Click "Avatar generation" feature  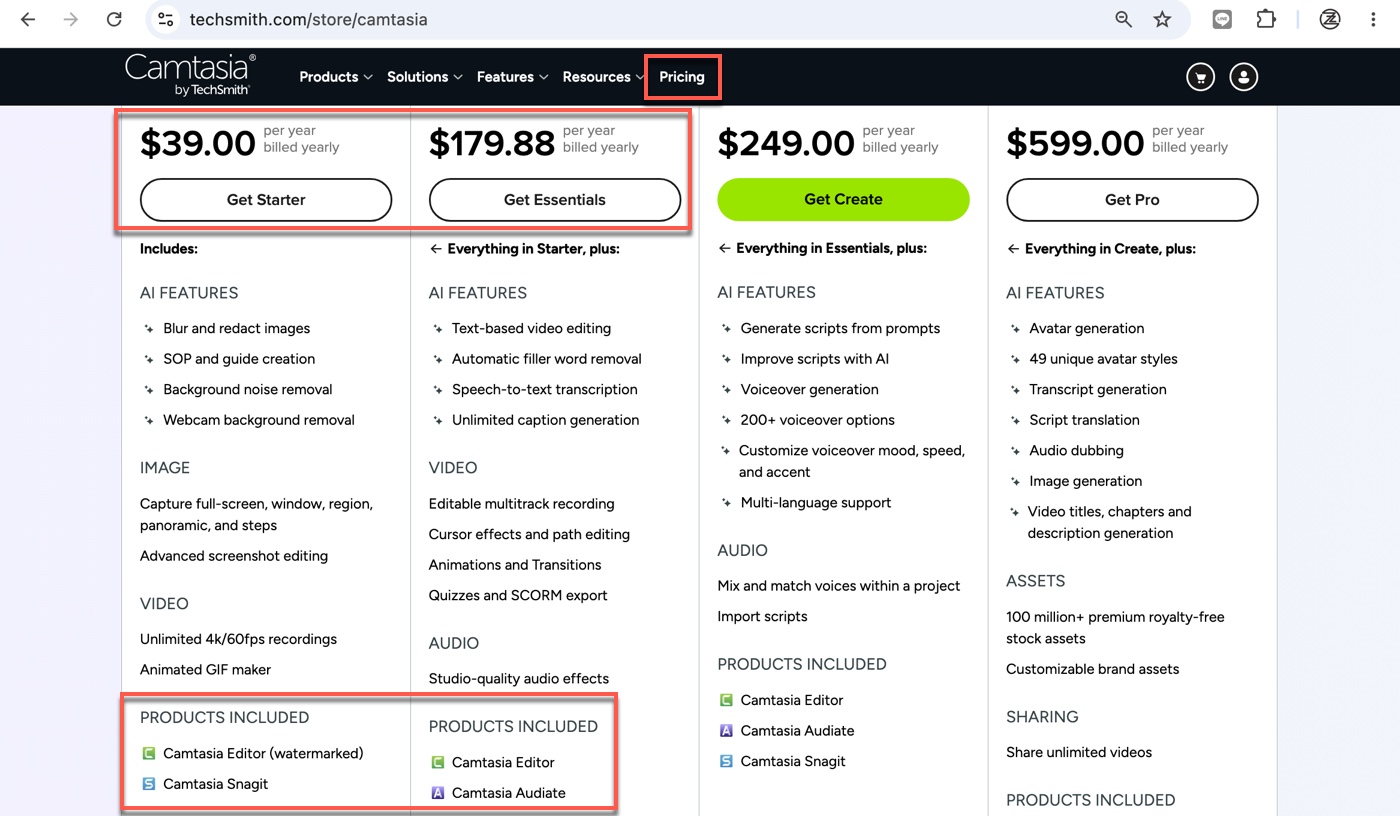(x=1087, y=328)
